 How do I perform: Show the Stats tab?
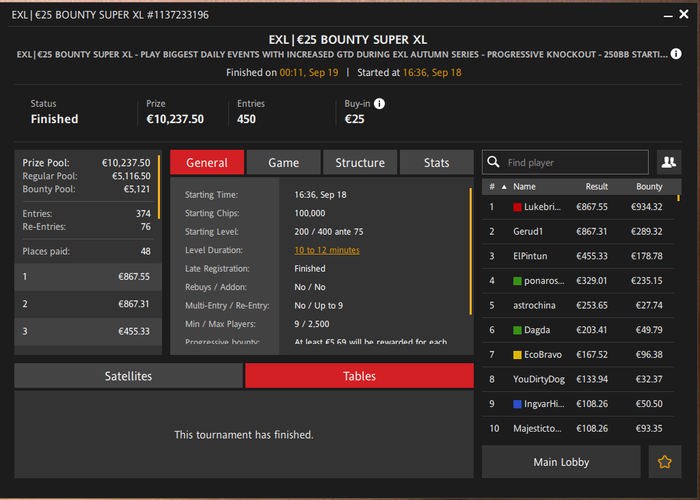(437, 162)
